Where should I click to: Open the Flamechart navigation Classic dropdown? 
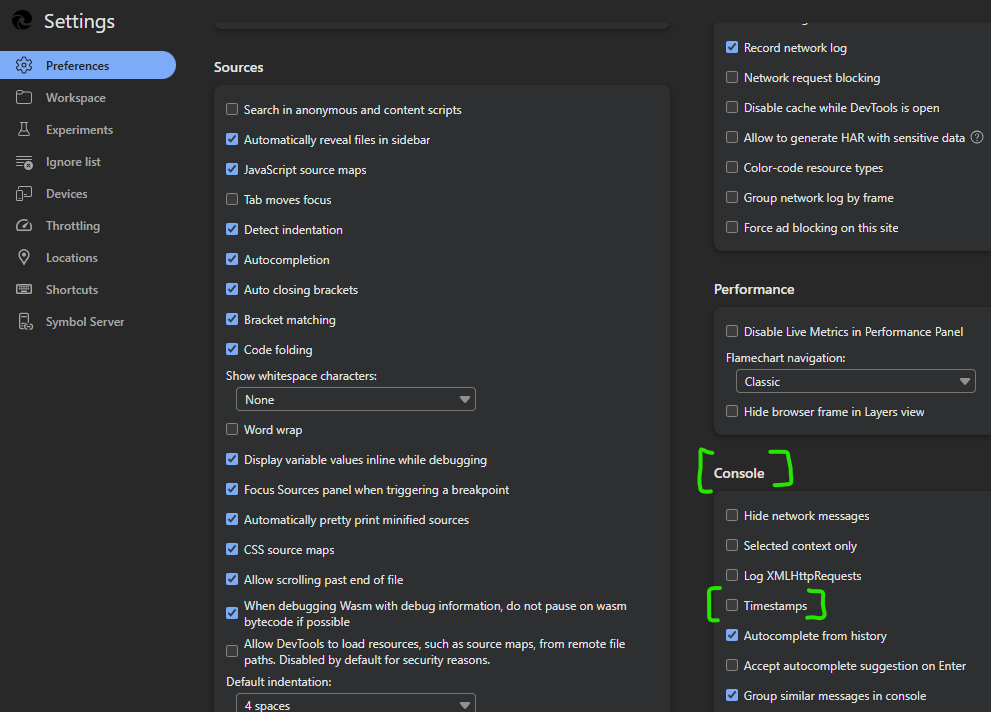[856, 382]
